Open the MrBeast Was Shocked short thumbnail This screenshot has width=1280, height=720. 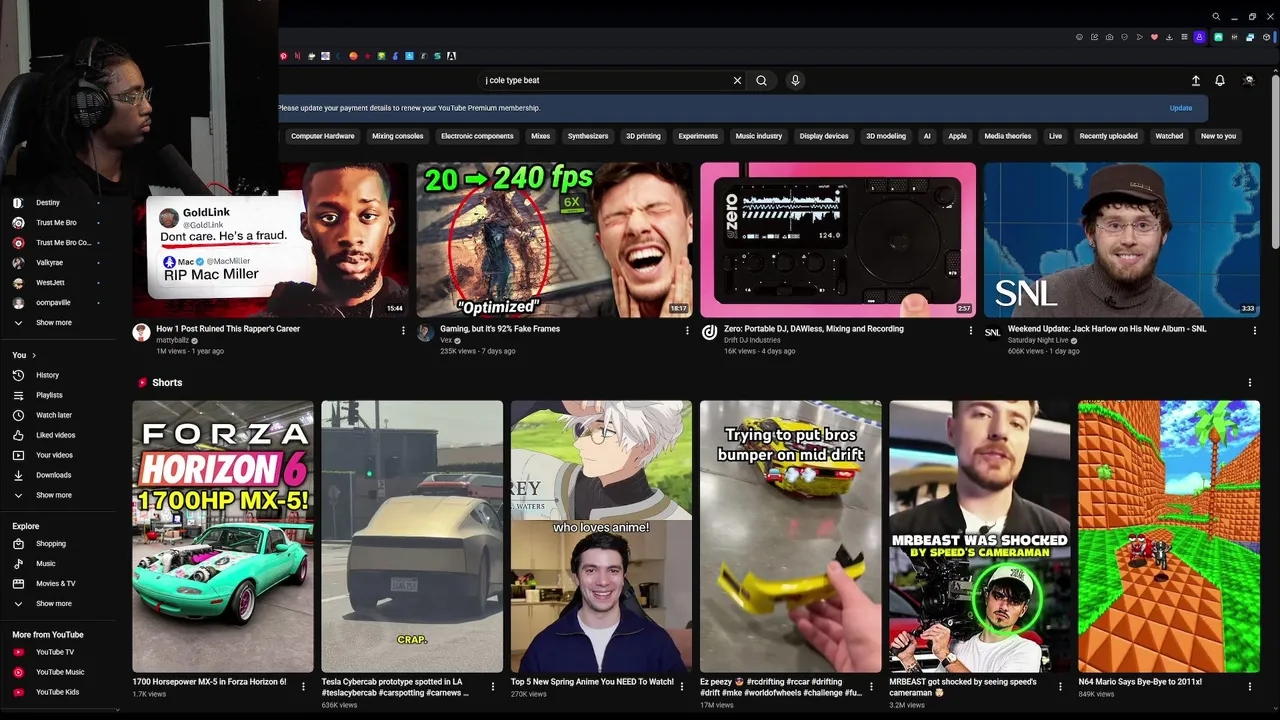[979, 536]
